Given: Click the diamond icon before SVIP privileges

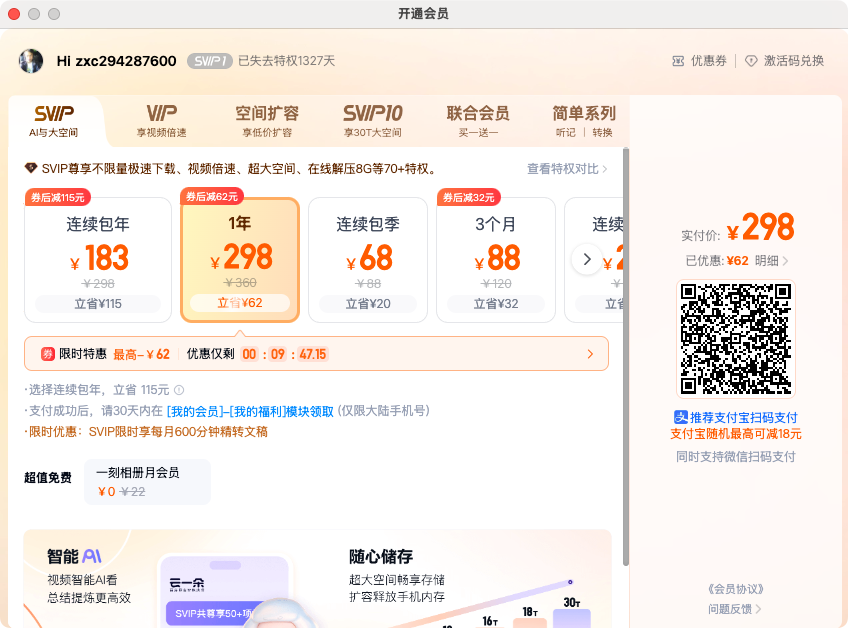Looking at the screenshot, I should point(31,168).
